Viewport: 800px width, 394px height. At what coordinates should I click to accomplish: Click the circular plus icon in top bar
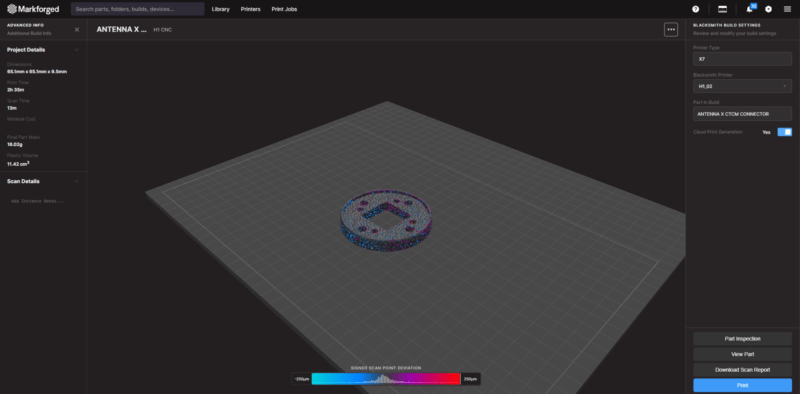pyautogui.click(x=768, y=9)
